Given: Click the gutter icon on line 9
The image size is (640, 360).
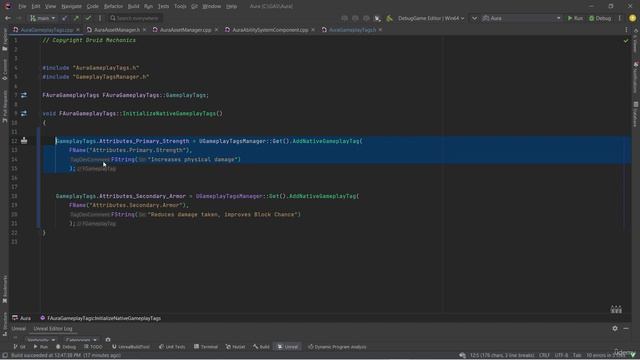Looking at the screenshot, I should coord(24,113).
